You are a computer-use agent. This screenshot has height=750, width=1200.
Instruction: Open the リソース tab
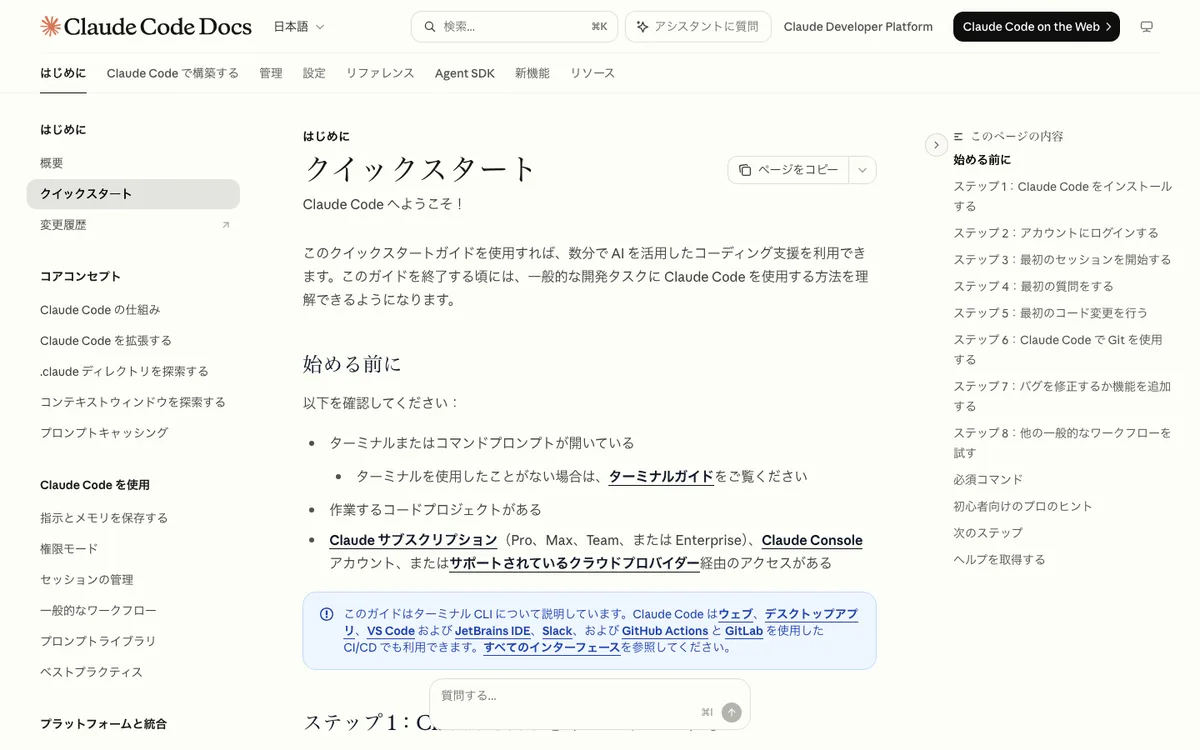point(593,73)
